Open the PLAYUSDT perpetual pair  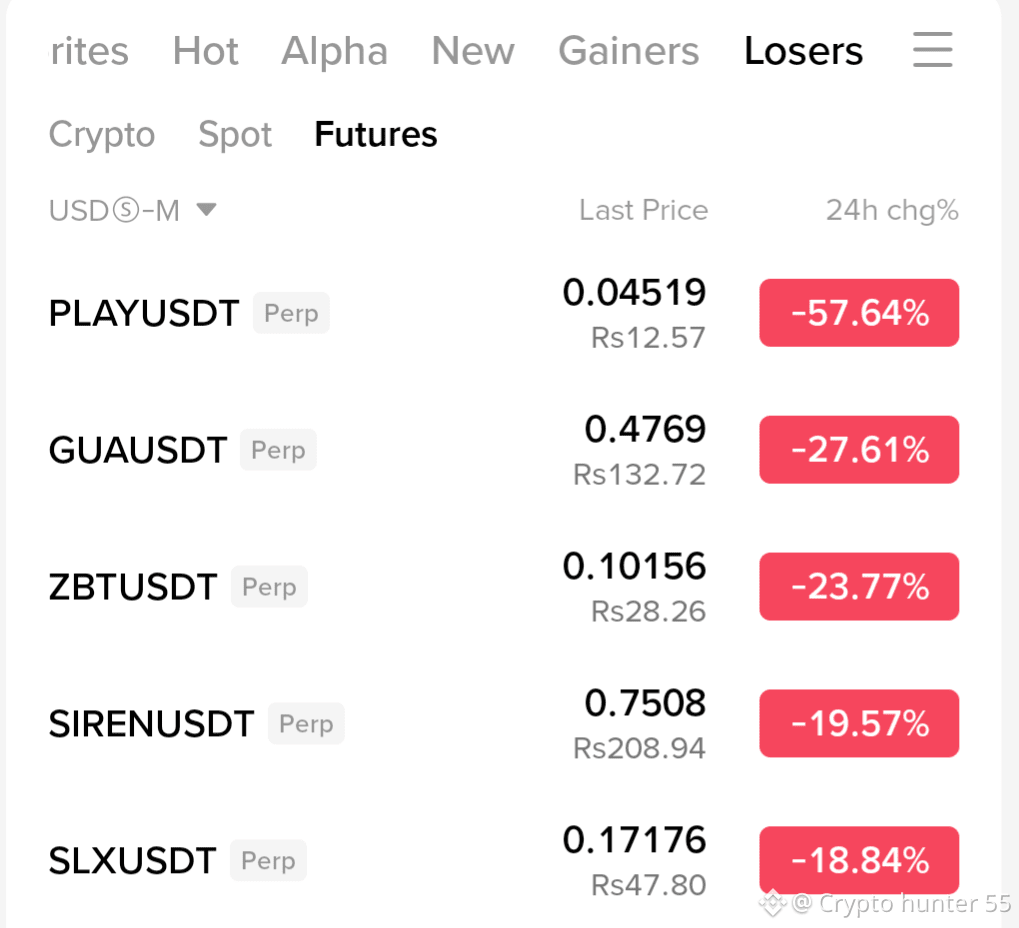point(504,313)
